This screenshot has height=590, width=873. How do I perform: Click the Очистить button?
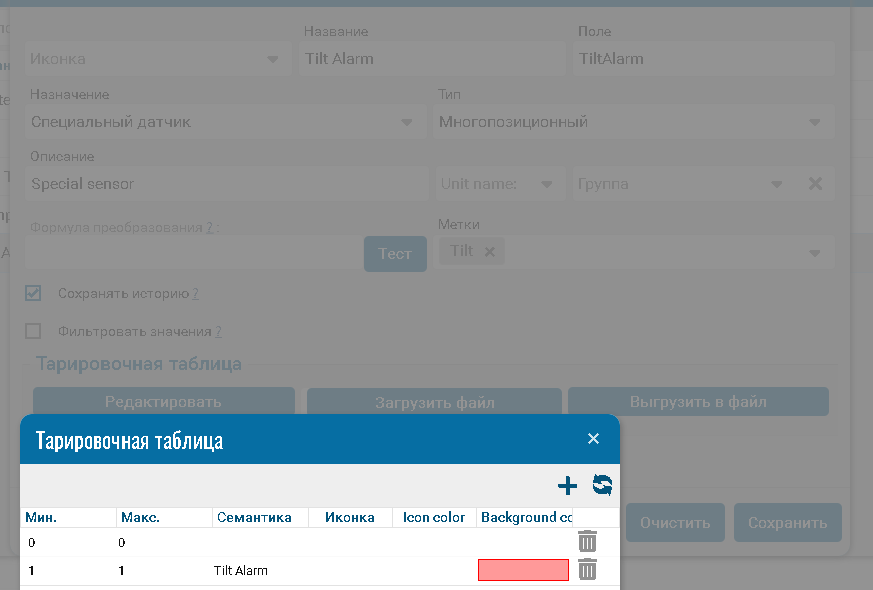tap(675, 522)
